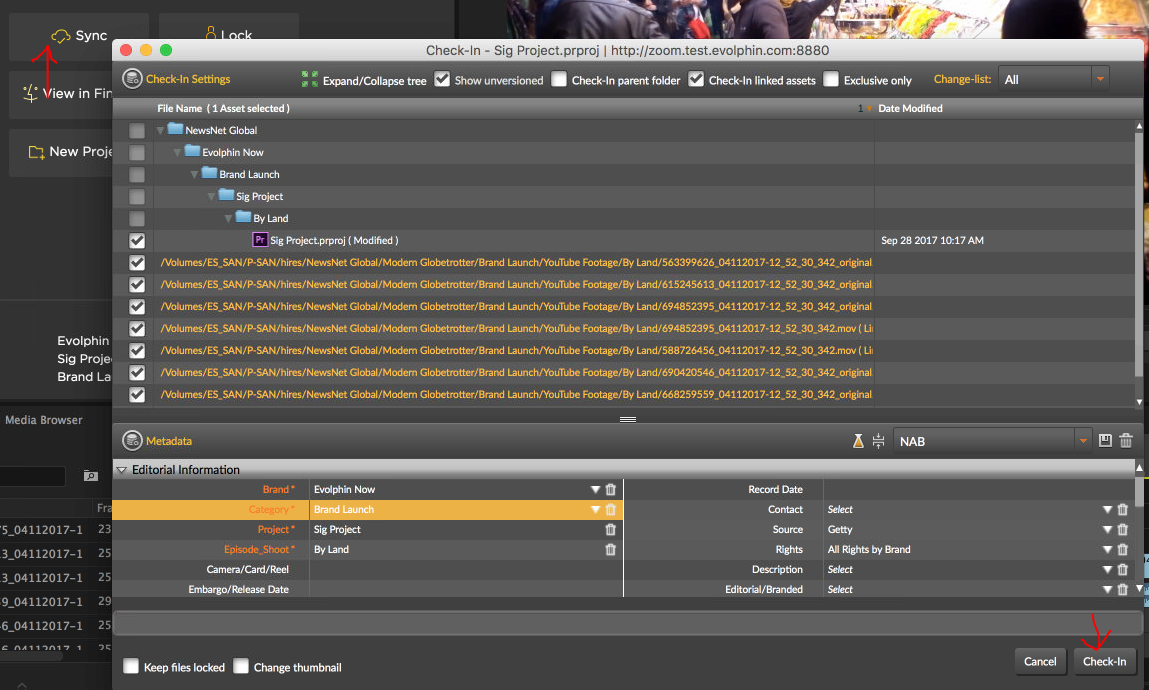Clear Episode_Shoot field with its trash icon
The height and width of the screenshot is (690, 1149).
point(610,549)
